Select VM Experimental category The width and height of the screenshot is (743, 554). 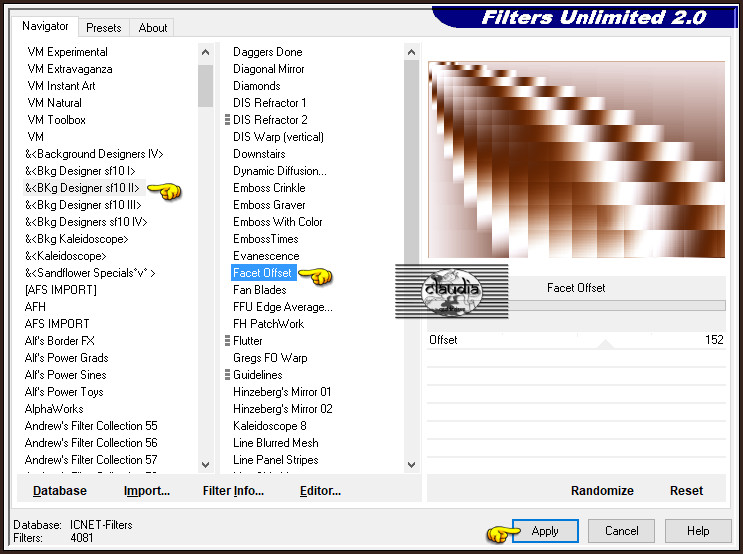click(x=67, y=52)
